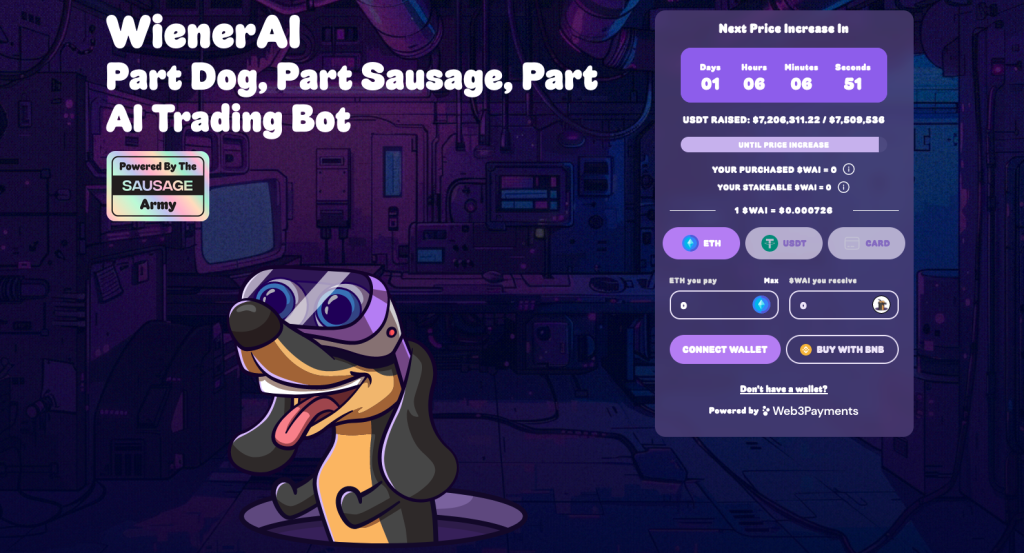Click info icon beside Your Purchased $WAI
The width and height of the screenshot is (1024, 553).
[848, 169]
